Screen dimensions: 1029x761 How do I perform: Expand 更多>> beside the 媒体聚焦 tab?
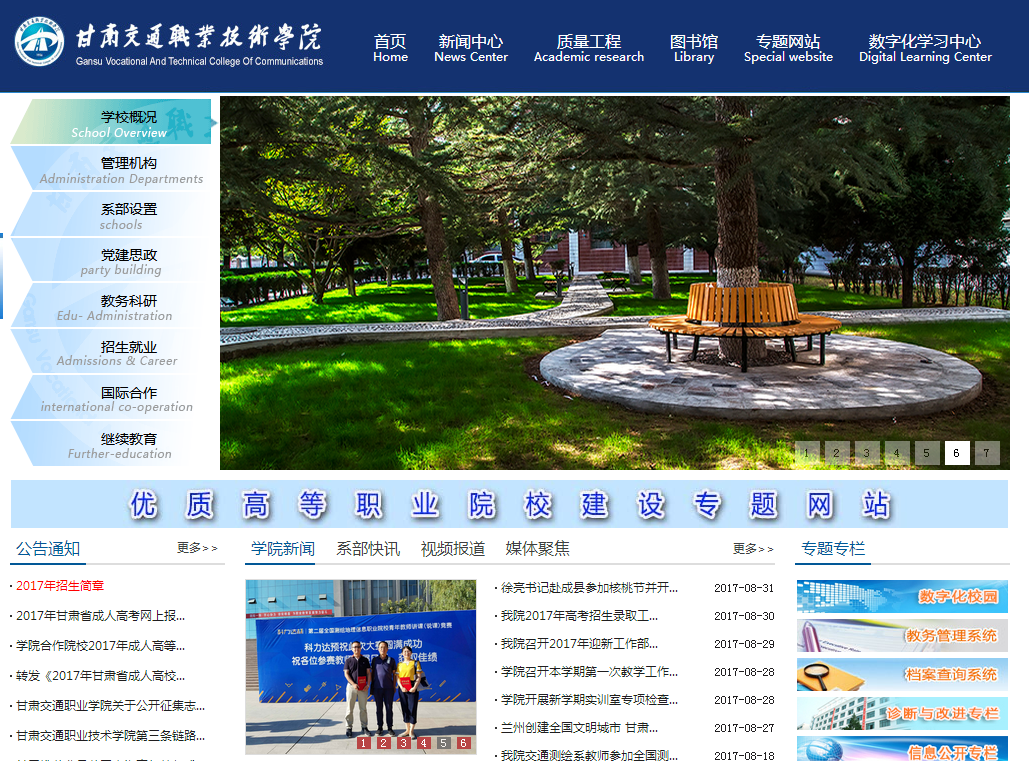click(752, 549)
